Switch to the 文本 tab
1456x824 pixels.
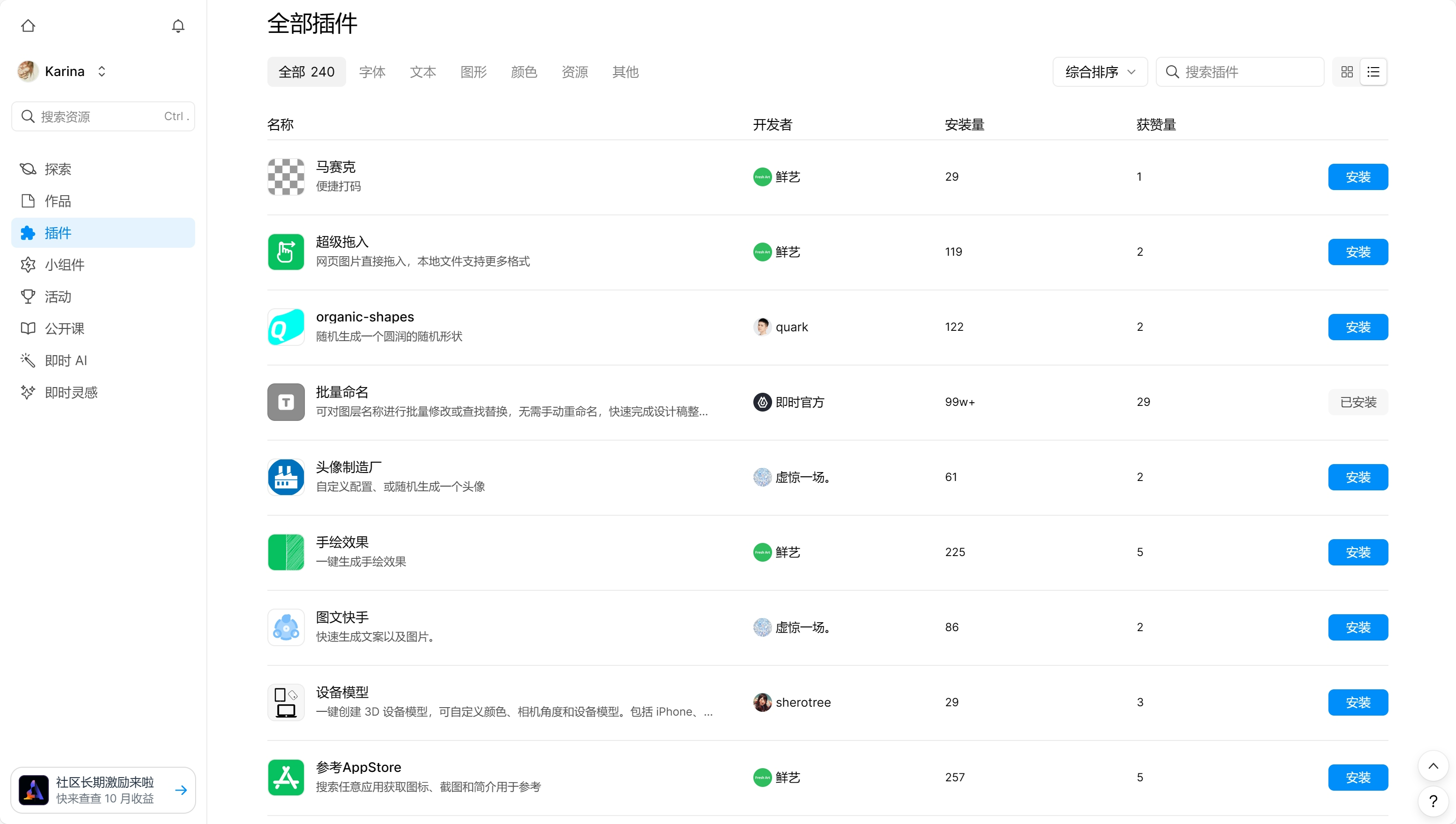tap(423, 72)
